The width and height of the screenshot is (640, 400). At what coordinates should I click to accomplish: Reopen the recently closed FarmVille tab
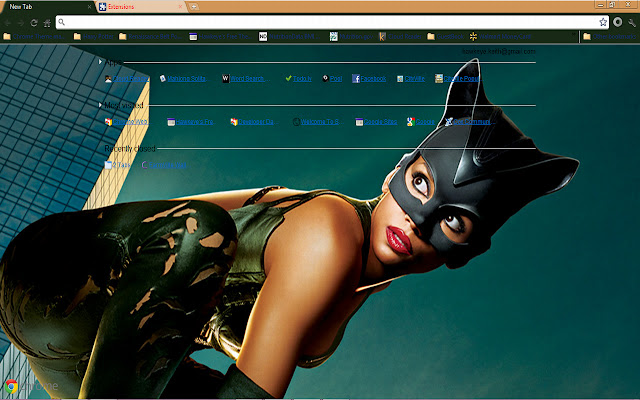click(x=164, y=165)
